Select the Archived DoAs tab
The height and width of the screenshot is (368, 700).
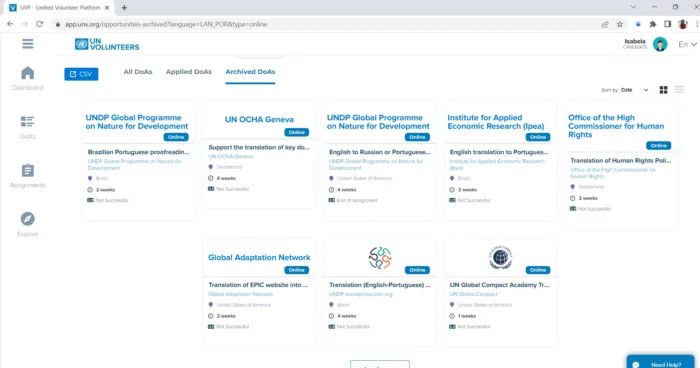[x=250, y=71]
